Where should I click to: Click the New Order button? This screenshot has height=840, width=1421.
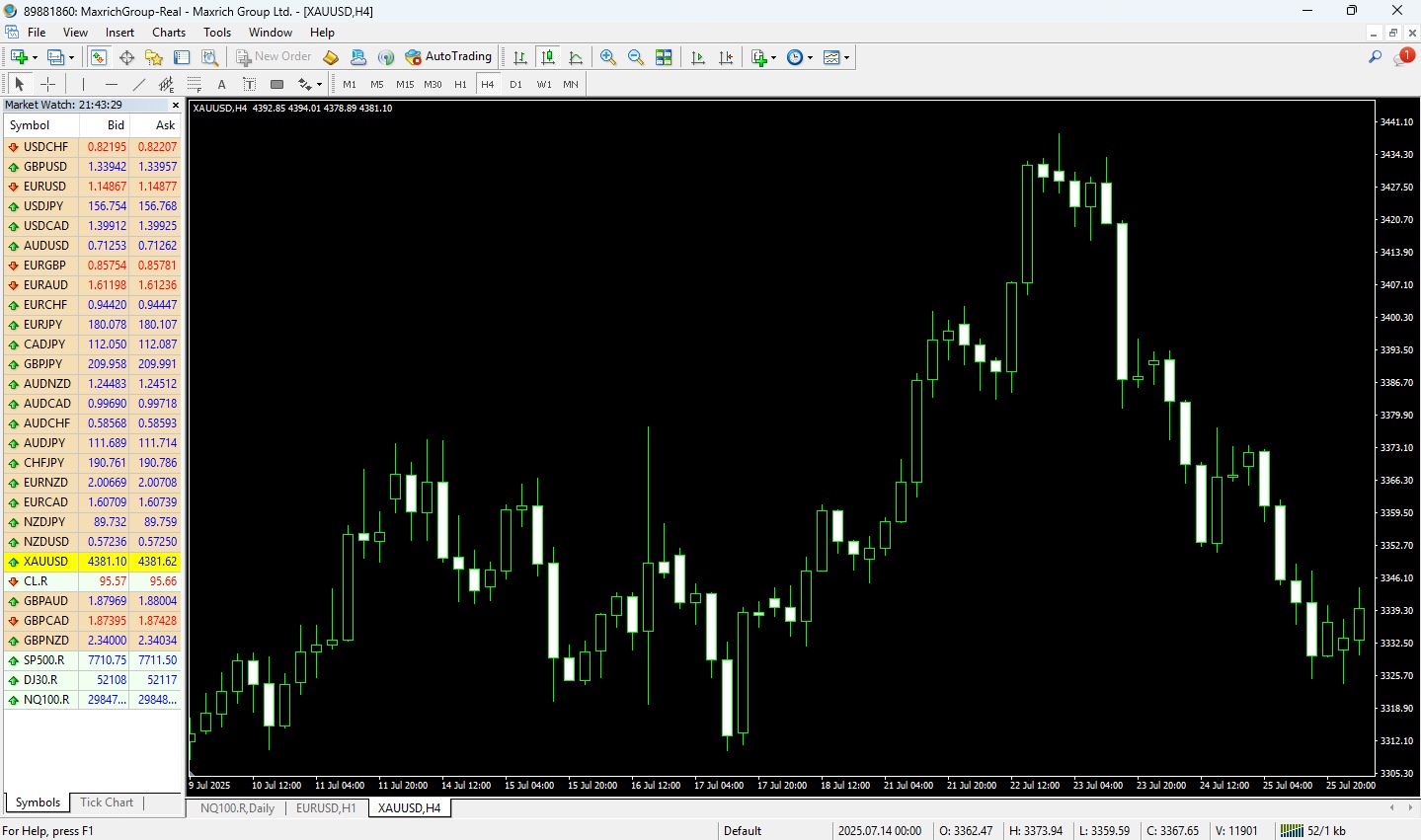click(274, 57)
